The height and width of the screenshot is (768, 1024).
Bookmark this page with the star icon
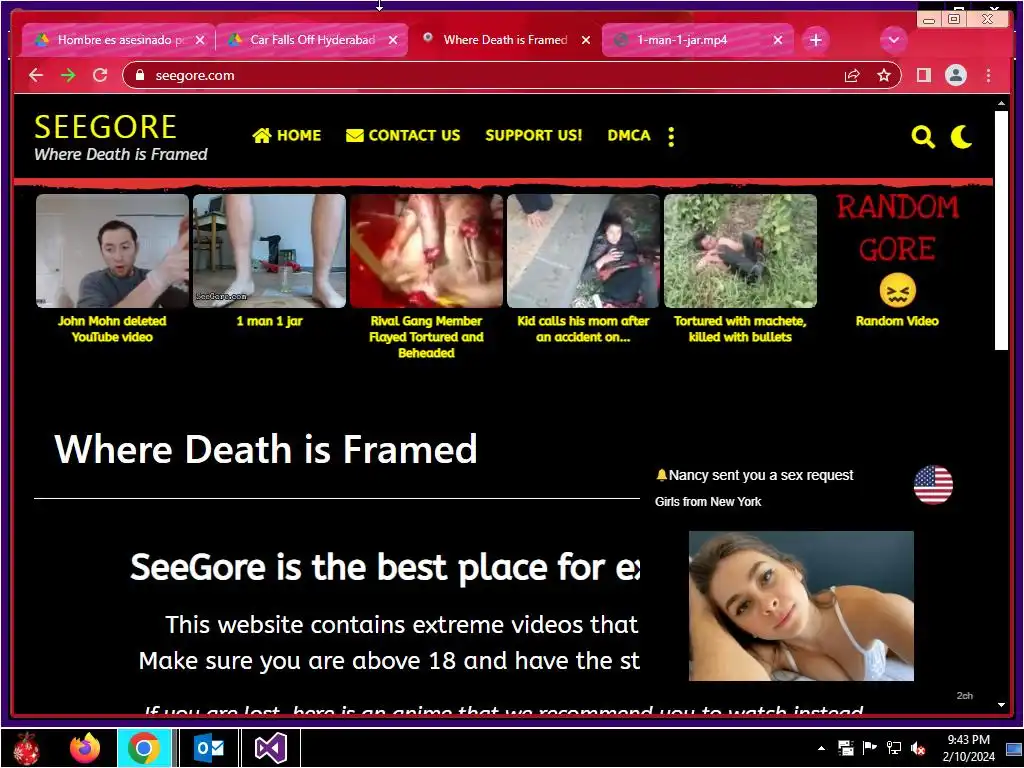click(884, 76)
